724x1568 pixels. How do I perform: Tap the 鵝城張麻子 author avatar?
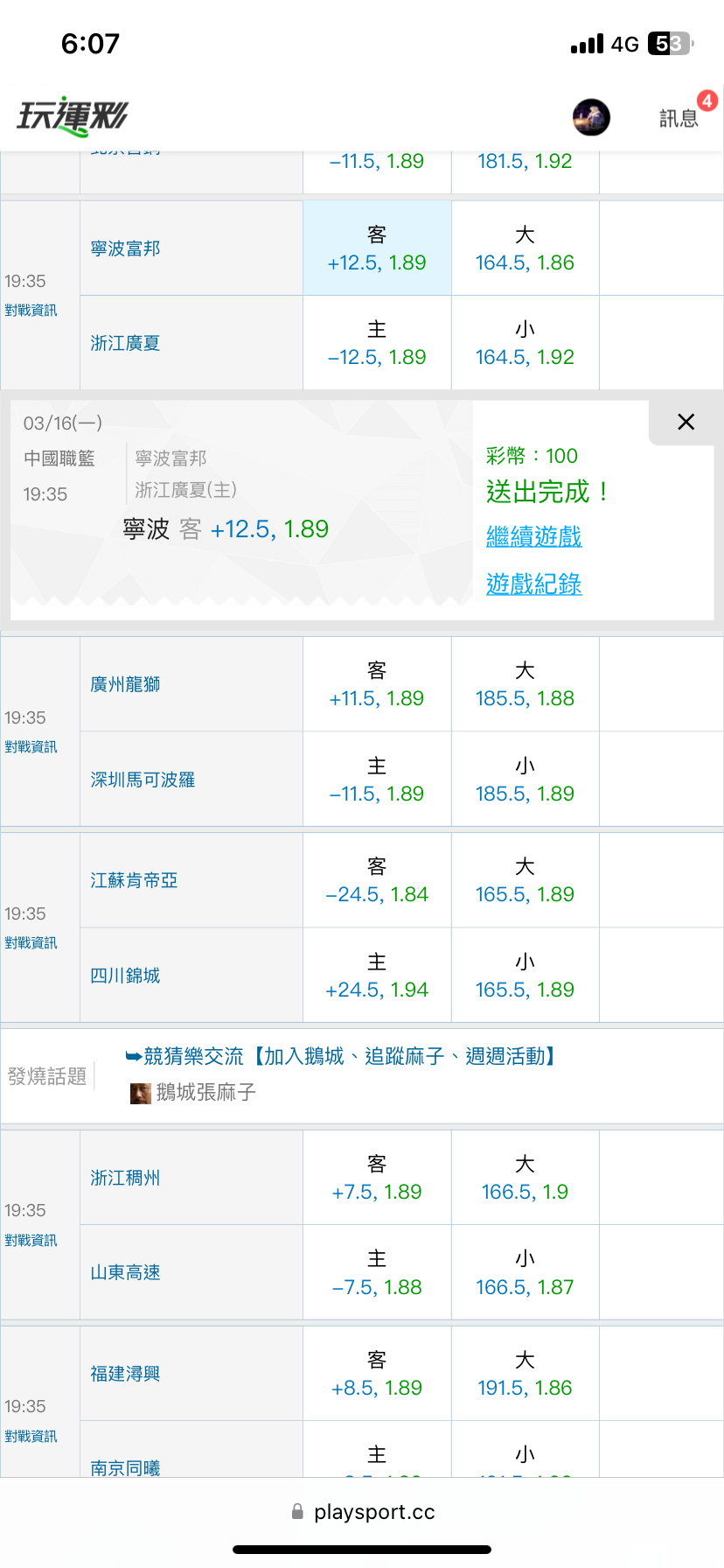140,1093
